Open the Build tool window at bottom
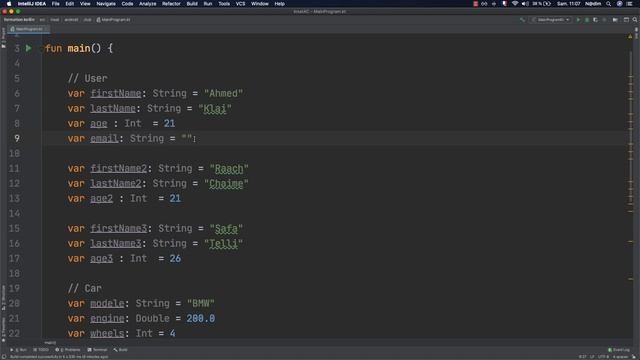Viewport: 640px width, 360px height. [120, 350]
